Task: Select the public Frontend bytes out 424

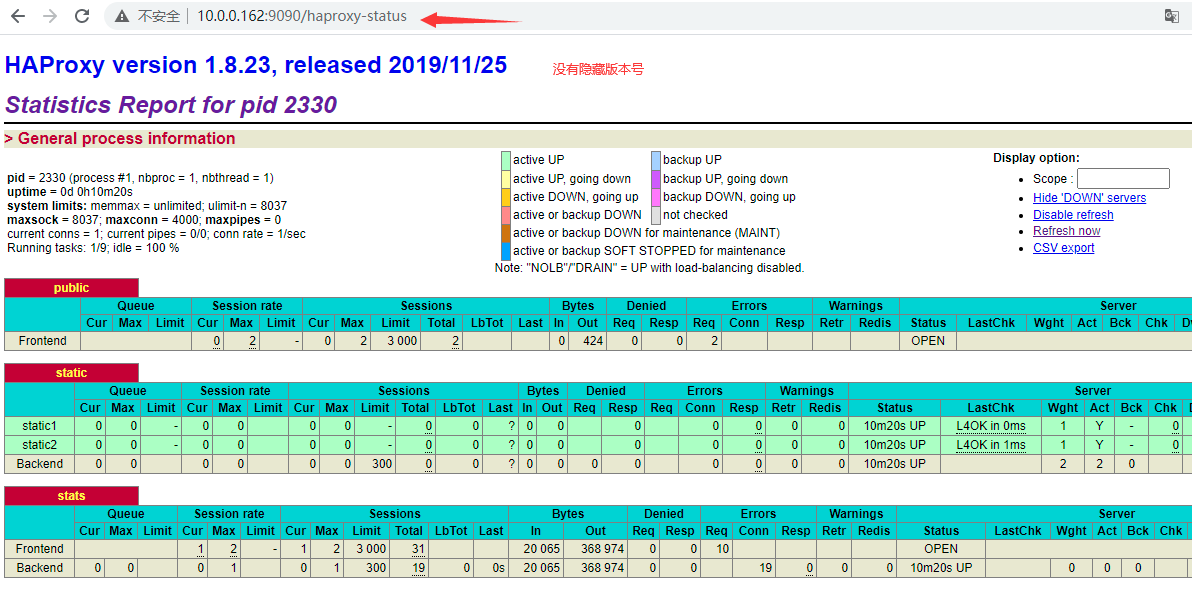Action: coord(593,341)
